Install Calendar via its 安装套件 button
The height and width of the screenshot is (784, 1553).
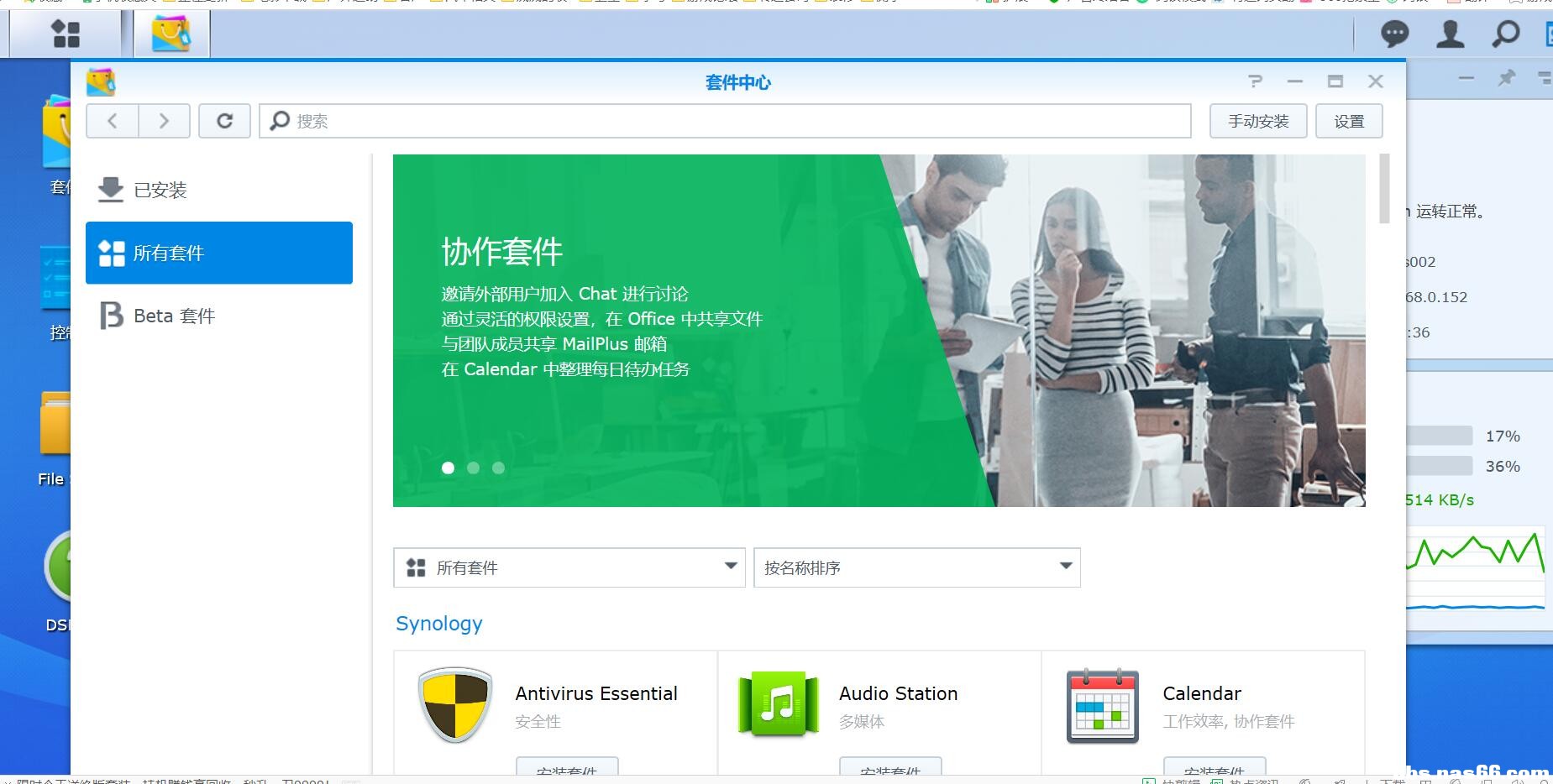point(1215,769)
